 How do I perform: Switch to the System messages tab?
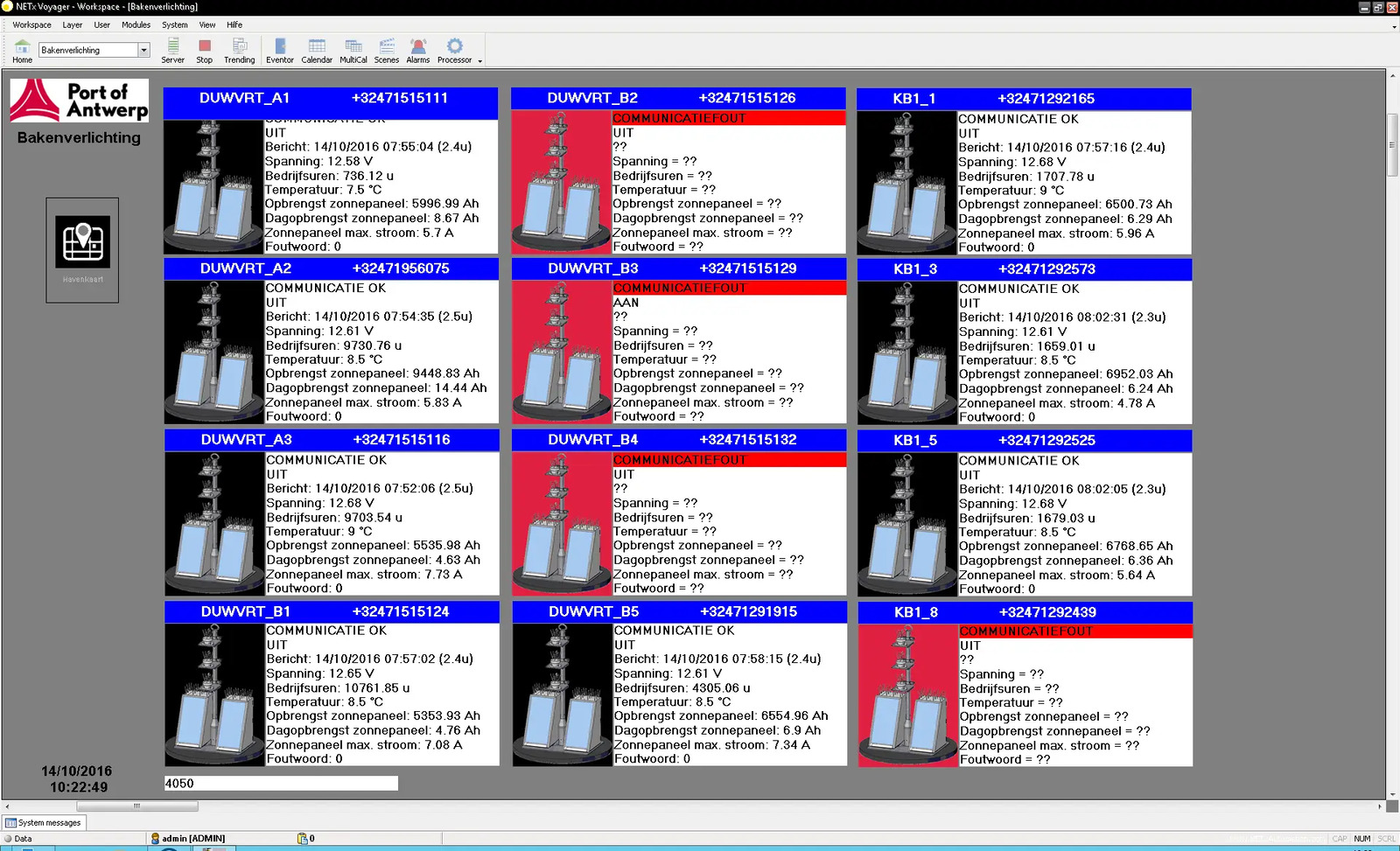point(44,822)
